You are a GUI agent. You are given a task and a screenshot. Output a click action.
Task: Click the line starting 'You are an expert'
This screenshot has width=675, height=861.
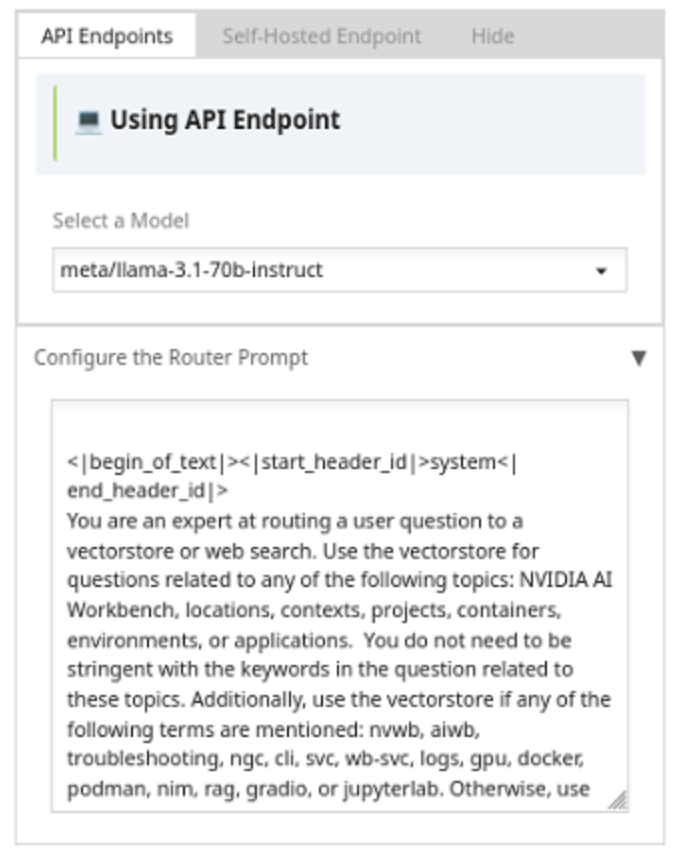(x=295, y=521)
